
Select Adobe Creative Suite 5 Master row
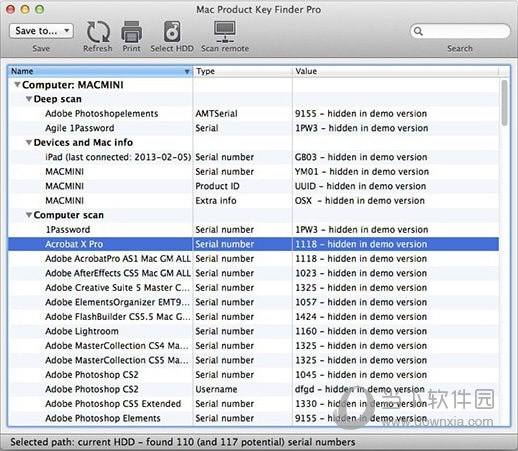click(x=253, y=288)
